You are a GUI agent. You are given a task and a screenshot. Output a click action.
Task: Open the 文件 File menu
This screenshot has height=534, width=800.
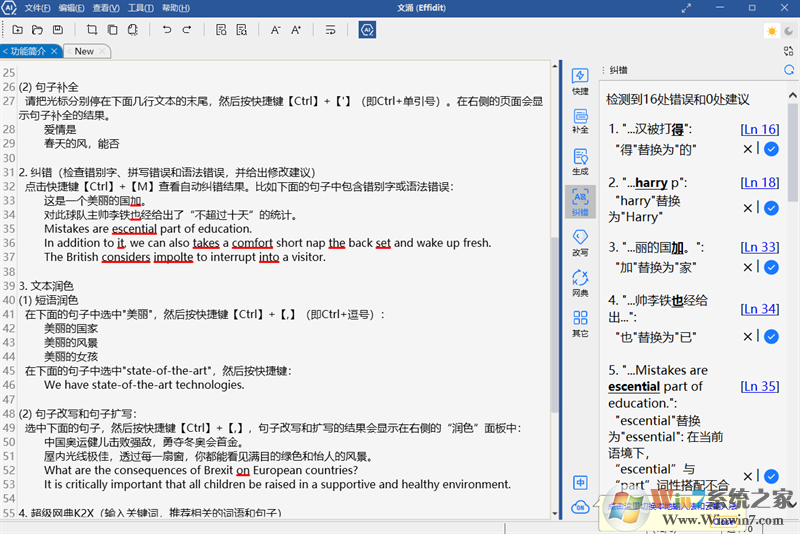tap(37, 7)
